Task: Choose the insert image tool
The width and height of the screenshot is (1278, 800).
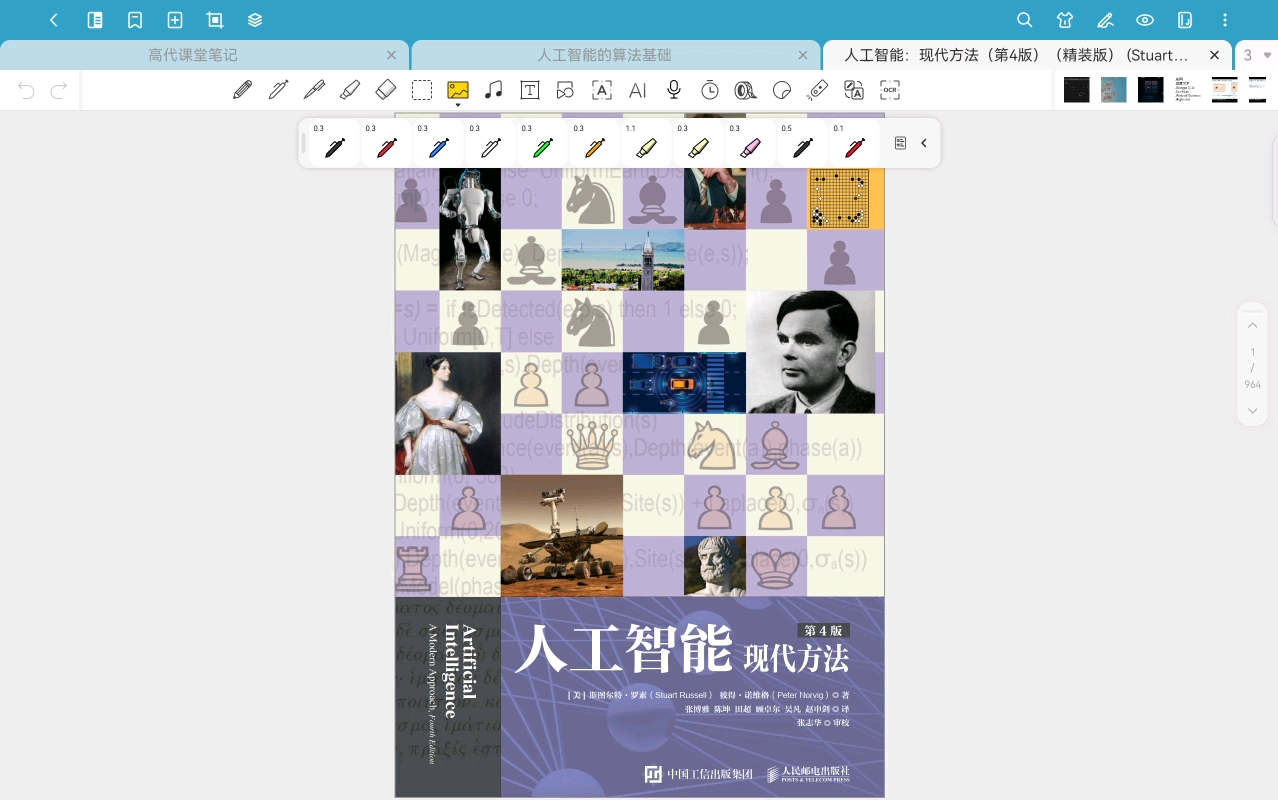Action: point(458,89)
